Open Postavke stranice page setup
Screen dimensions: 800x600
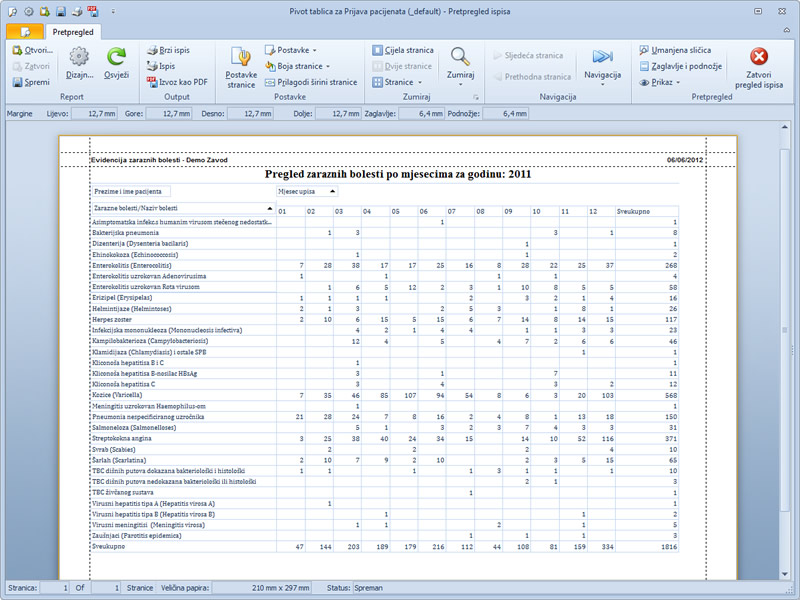point(241,68)
